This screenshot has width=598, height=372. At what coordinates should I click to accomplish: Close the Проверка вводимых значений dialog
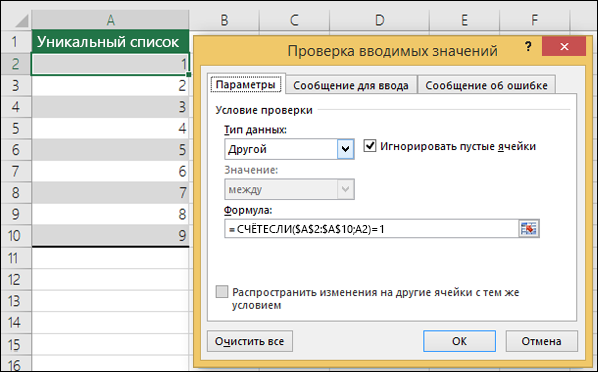pos(564,47)
